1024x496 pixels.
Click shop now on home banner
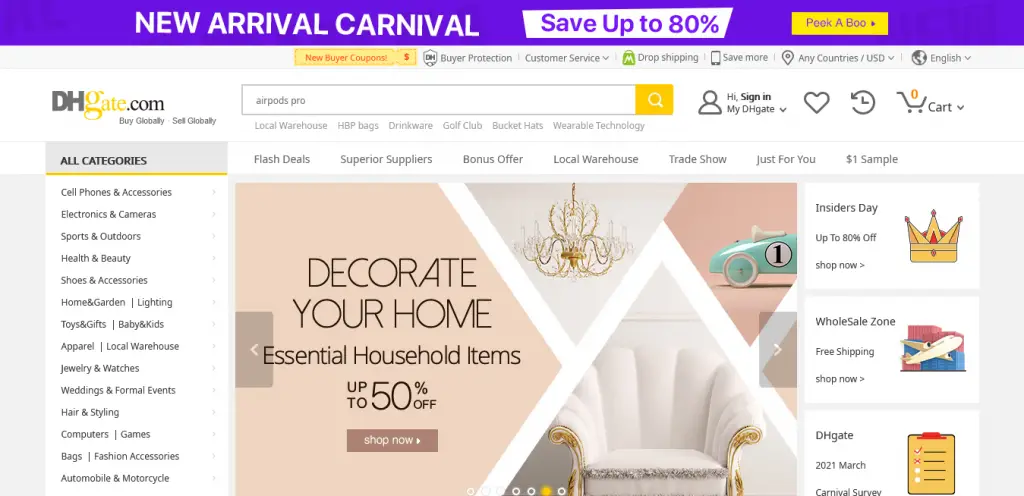pos(392,441)
